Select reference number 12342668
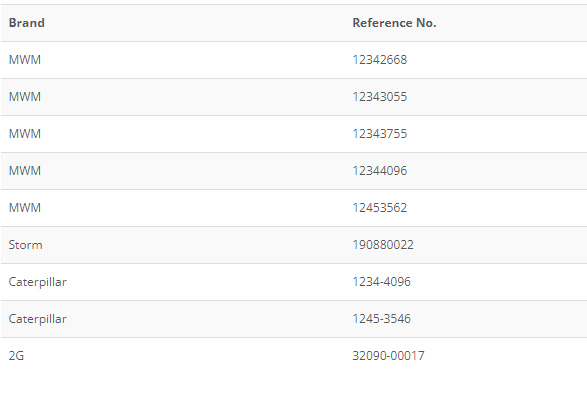The width and height of the screenshot is (587, 393). point(380,60)
